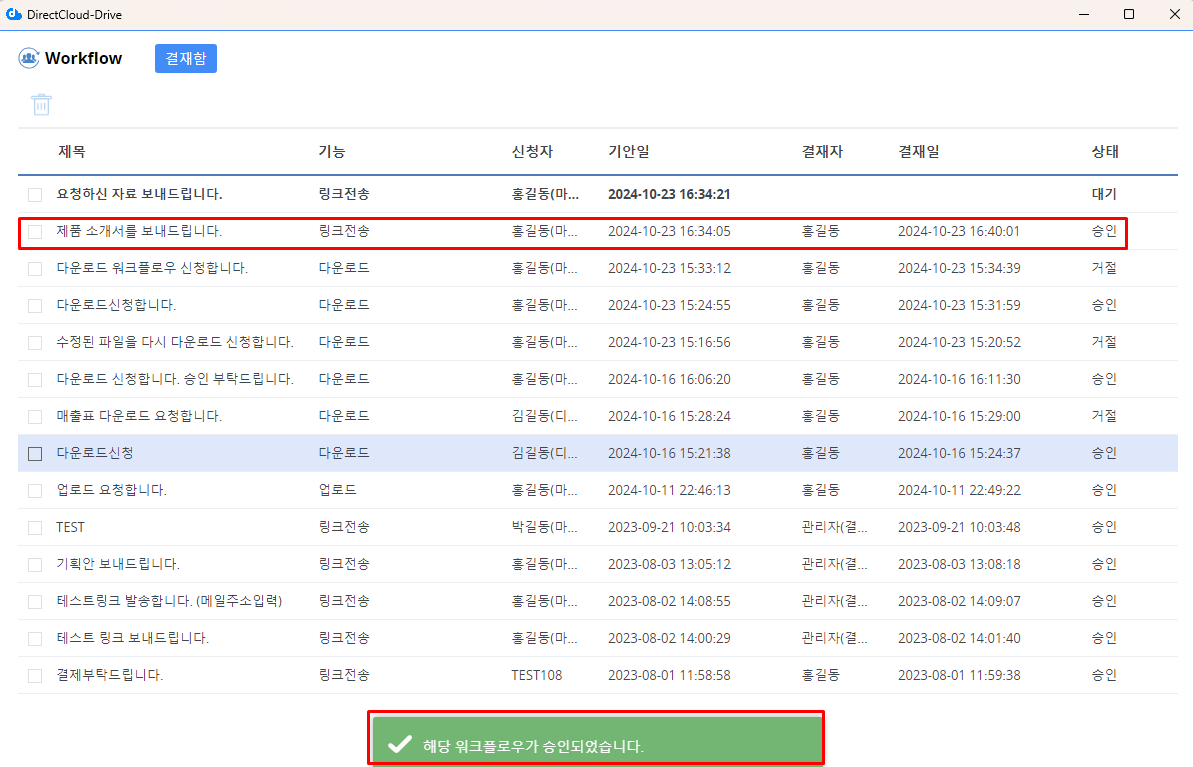The width and height of the screenshot is (1193, 767).
Task: Click the Workflow people icon
Action: (29, 58)
